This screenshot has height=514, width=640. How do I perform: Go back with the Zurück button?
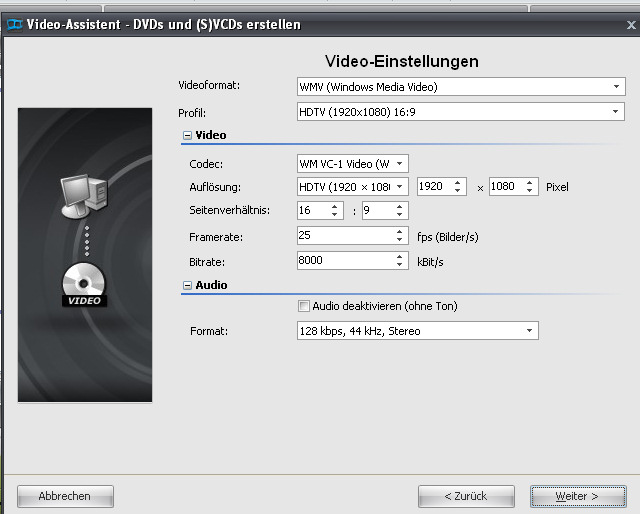(466, 496)
